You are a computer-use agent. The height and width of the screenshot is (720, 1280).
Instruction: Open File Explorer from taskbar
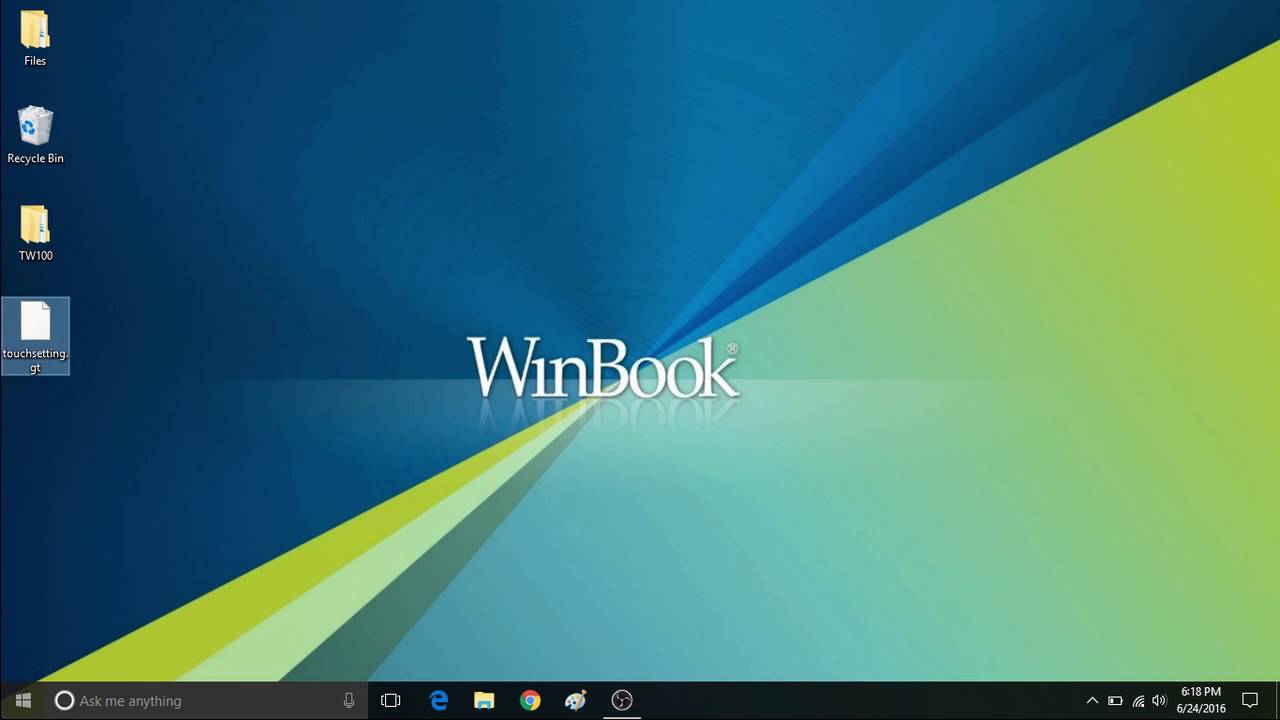pyautogui.click(x=484, y=700)
